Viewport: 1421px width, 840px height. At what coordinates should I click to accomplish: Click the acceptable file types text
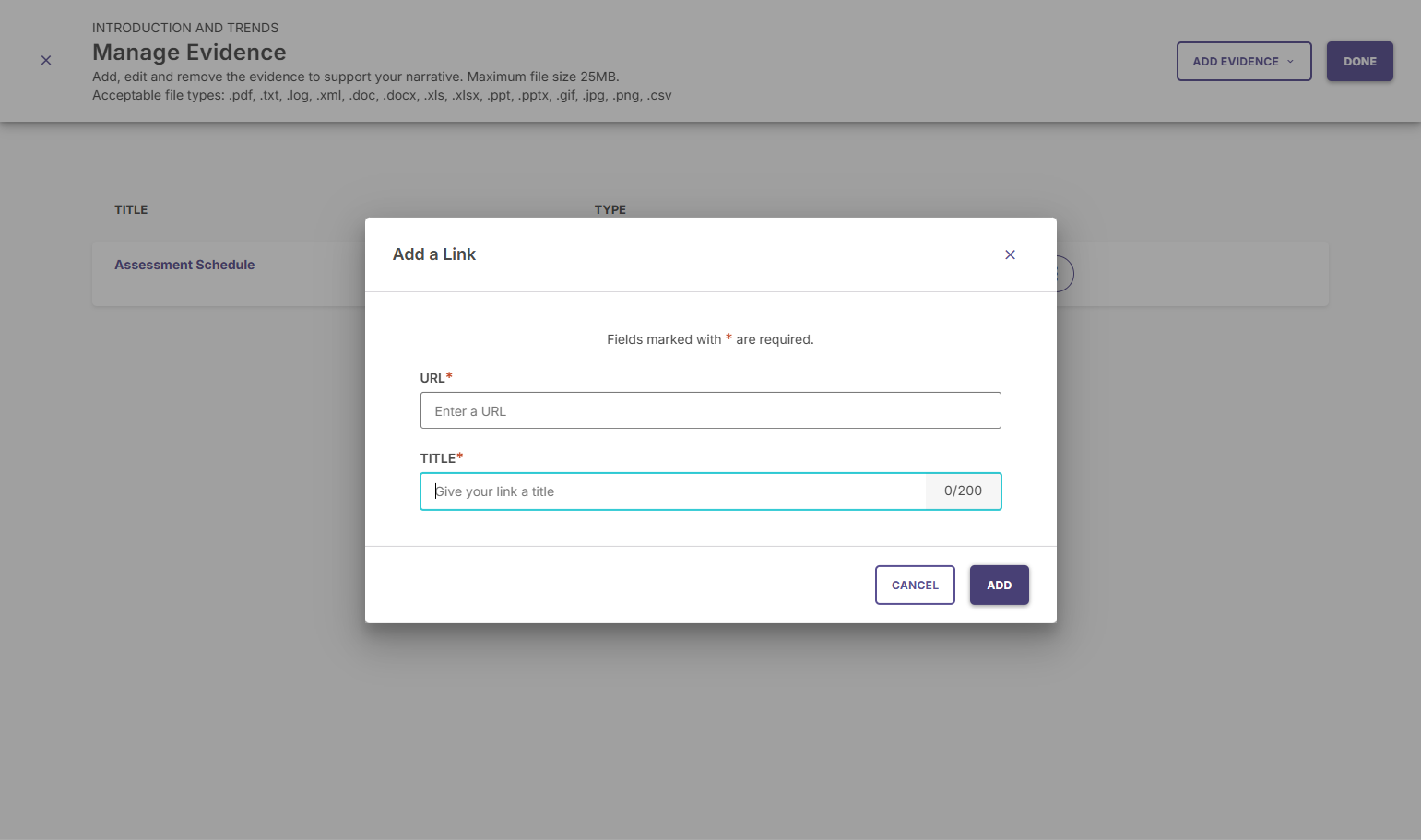[x=382, y=95]
